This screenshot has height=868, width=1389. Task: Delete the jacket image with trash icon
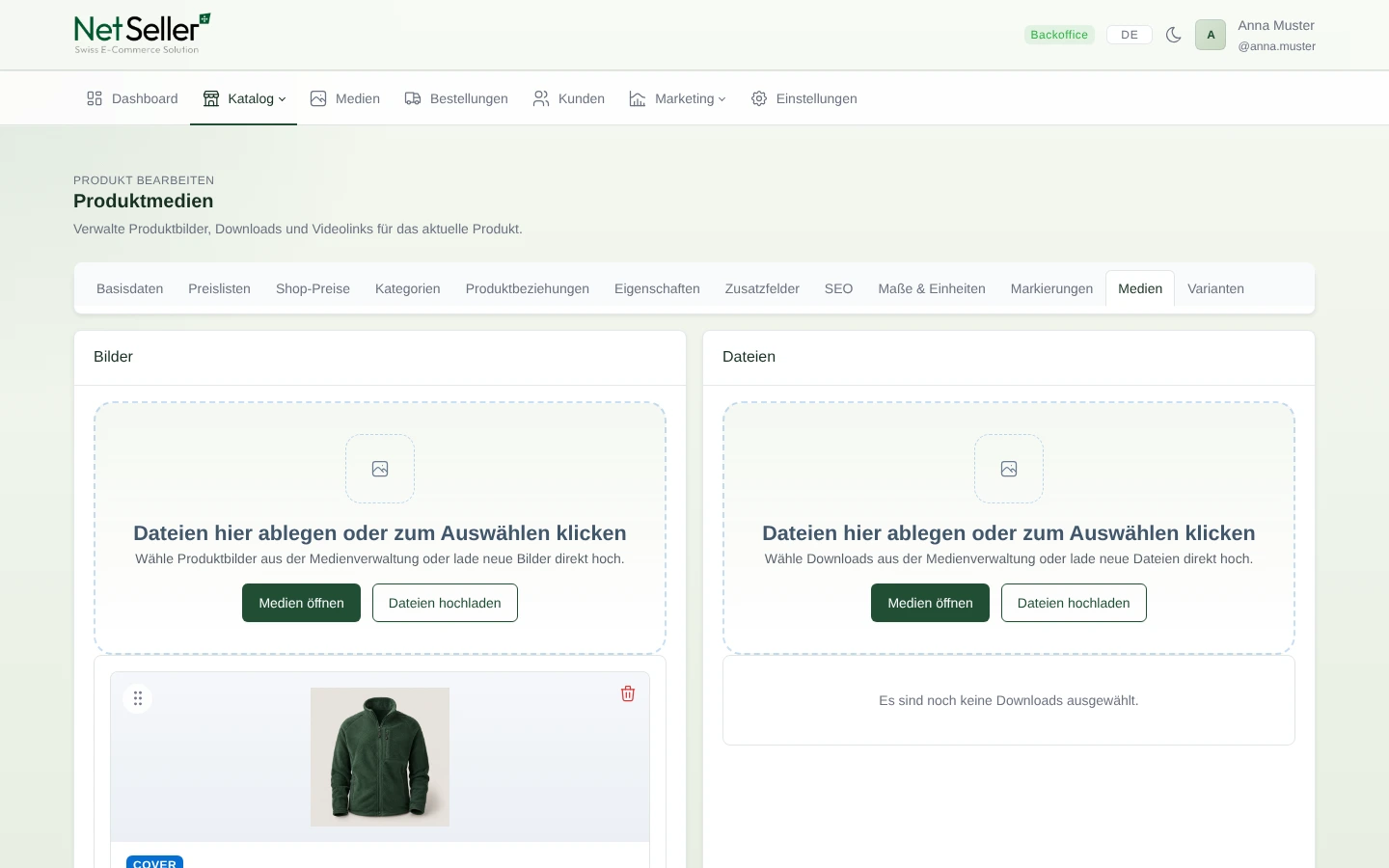[x=628, y=693]
